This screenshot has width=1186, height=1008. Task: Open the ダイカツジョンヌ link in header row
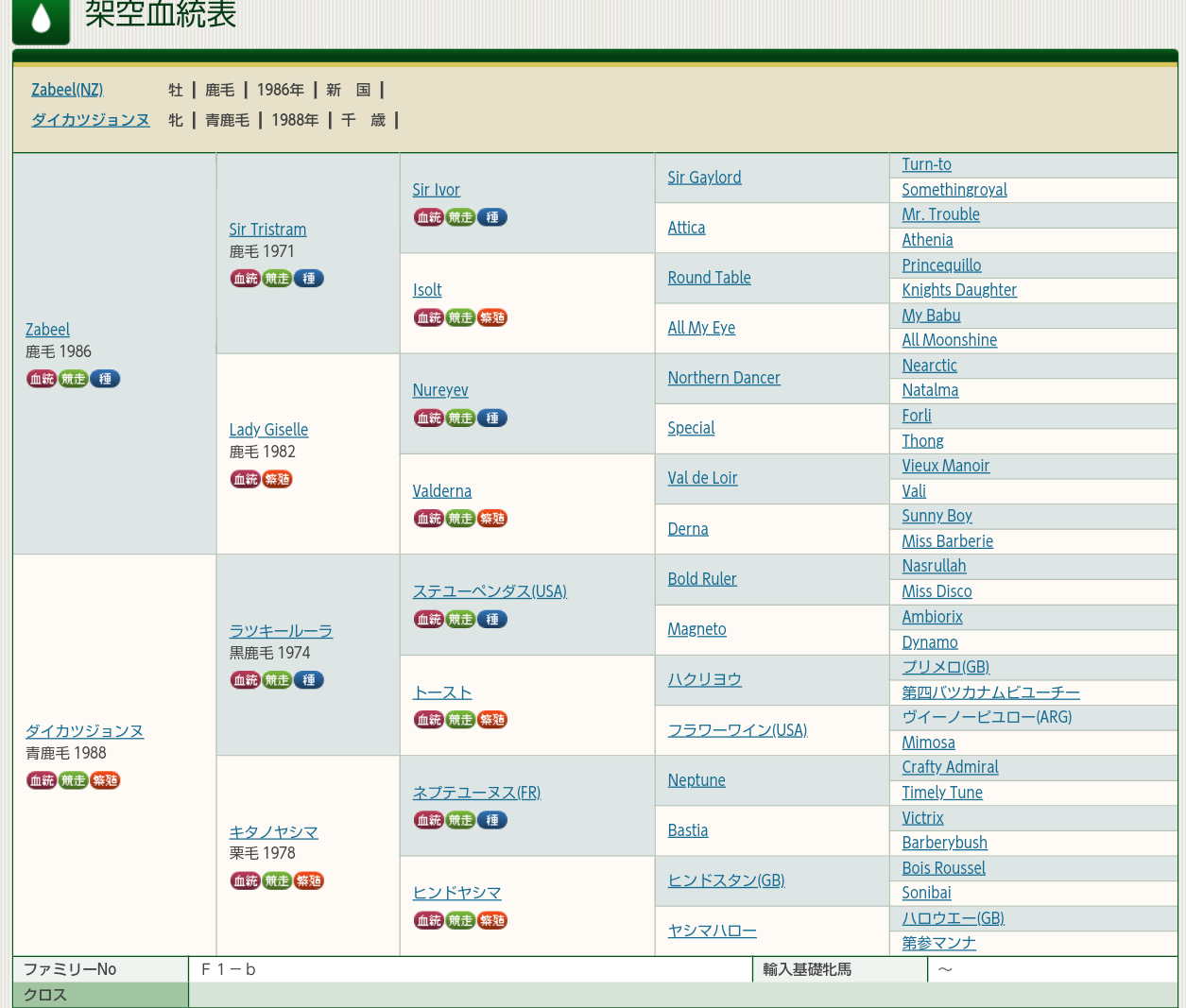91,120
